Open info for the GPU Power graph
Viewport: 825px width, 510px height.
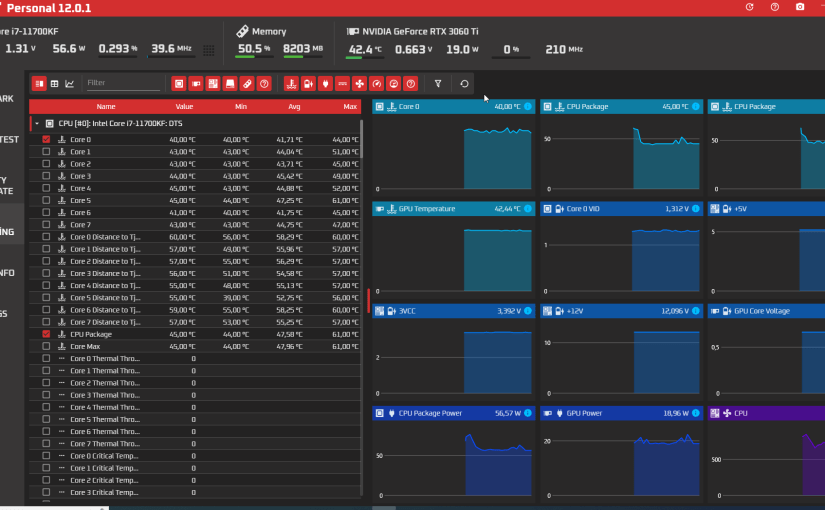(x=696, y=413)
